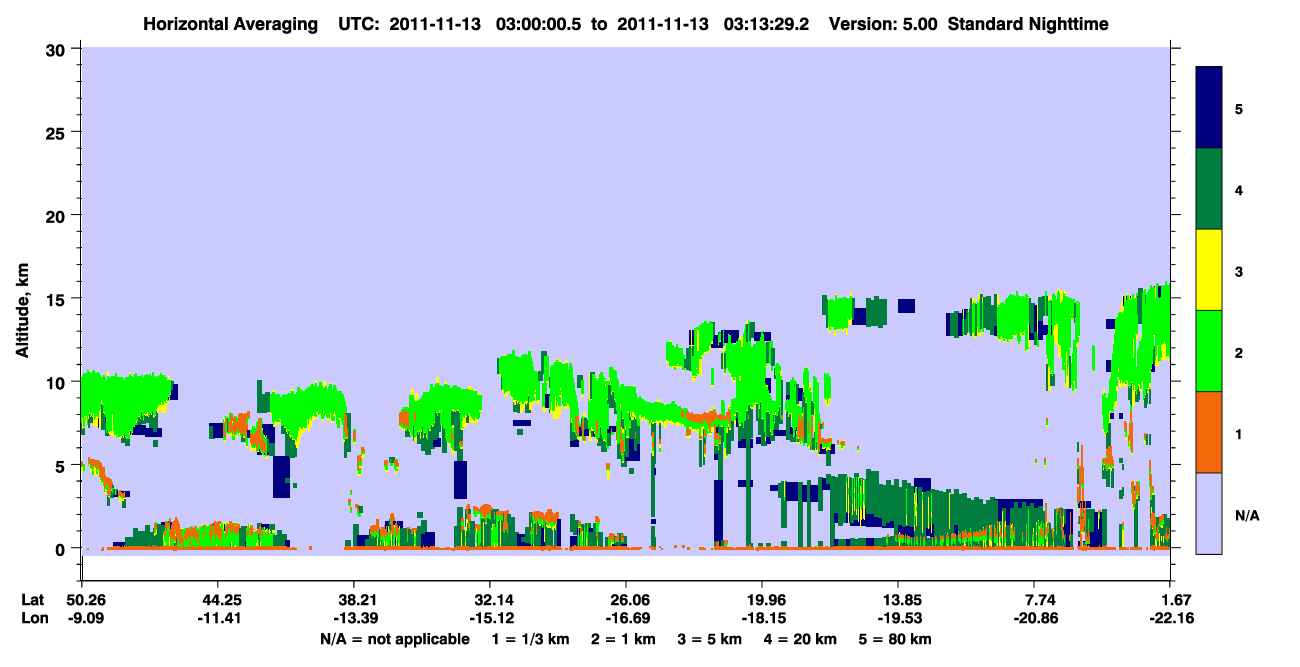
Task: Click longitude value -15.12
Action: [489, 618]
